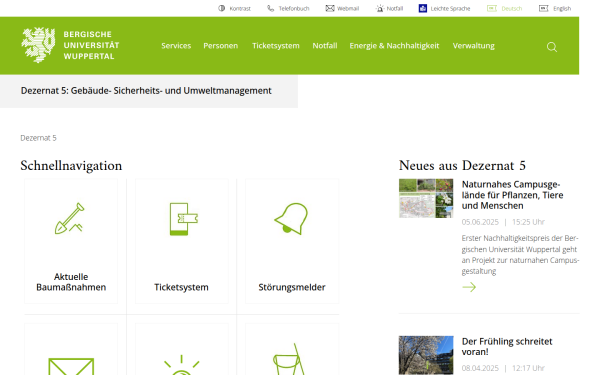
Task: Click Bergische Universität Wuppertal wordmark text
Action: point(91,45)
